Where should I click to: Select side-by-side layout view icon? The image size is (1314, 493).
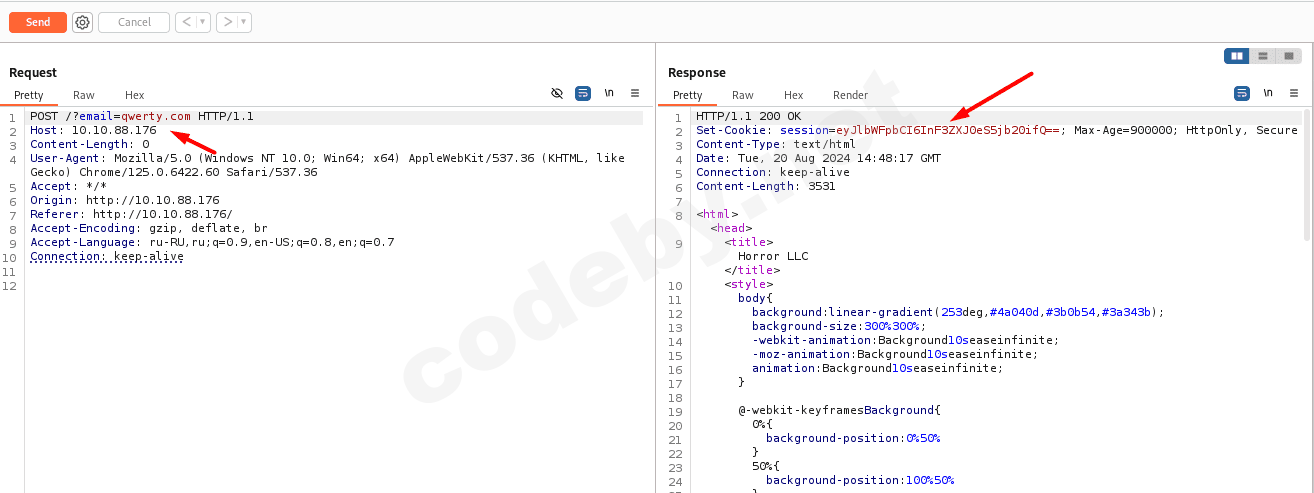(x=1237, y=56)
